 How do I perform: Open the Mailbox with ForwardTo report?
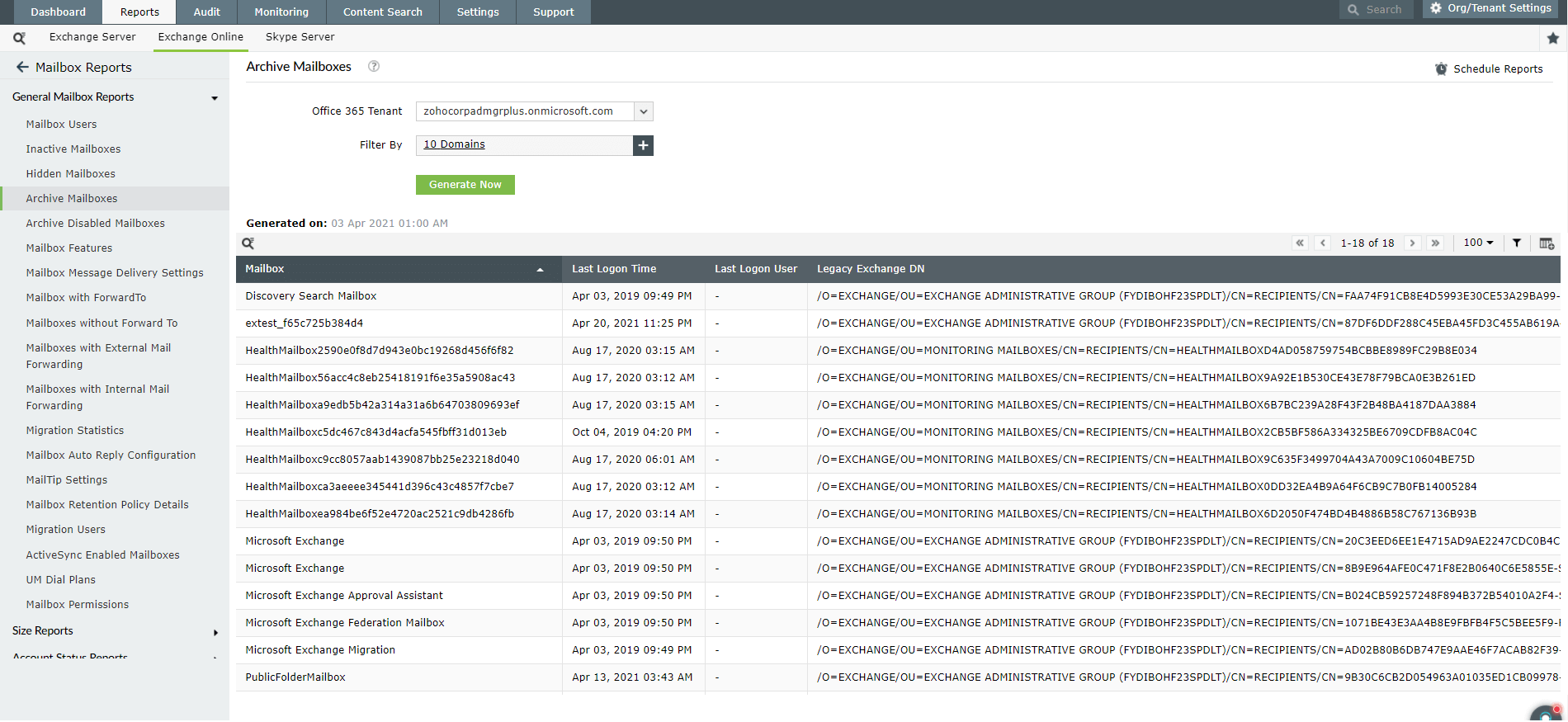[x=86, y=298]
